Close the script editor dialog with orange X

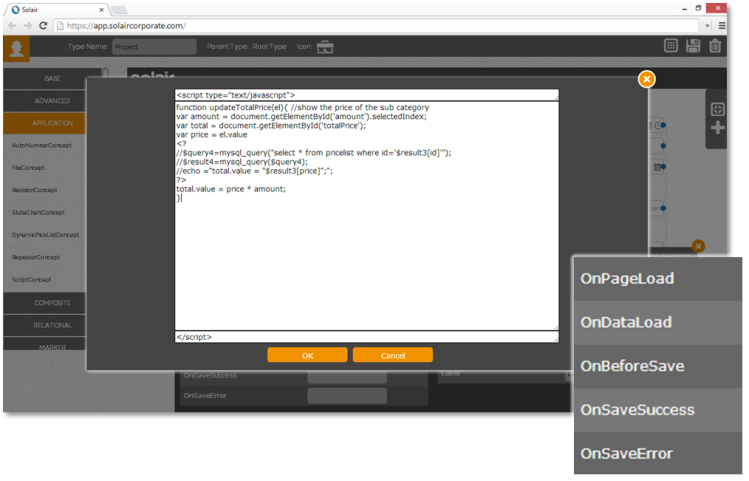[646, 79]
